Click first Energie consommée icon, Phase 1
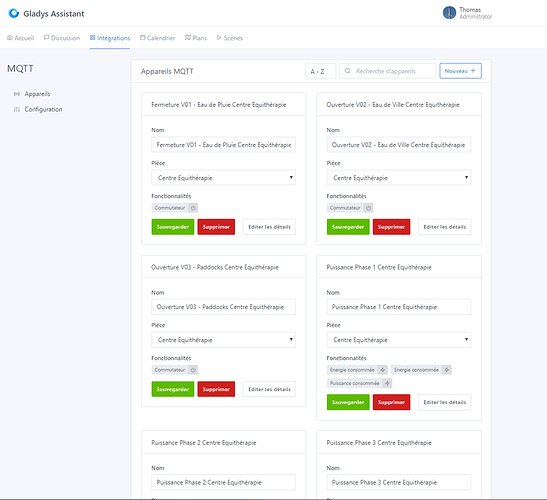547x500 pixels. [x=383, y=370]
